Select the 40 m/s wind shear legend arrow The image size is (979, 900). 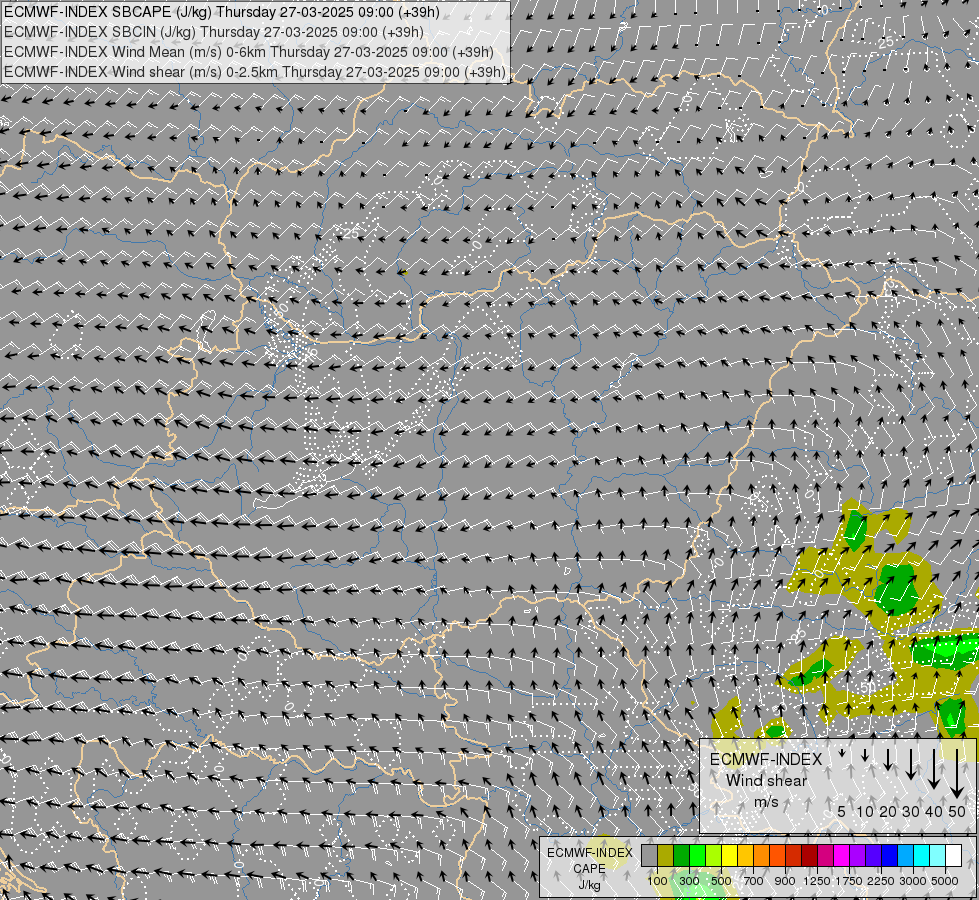tap(933, 769)
